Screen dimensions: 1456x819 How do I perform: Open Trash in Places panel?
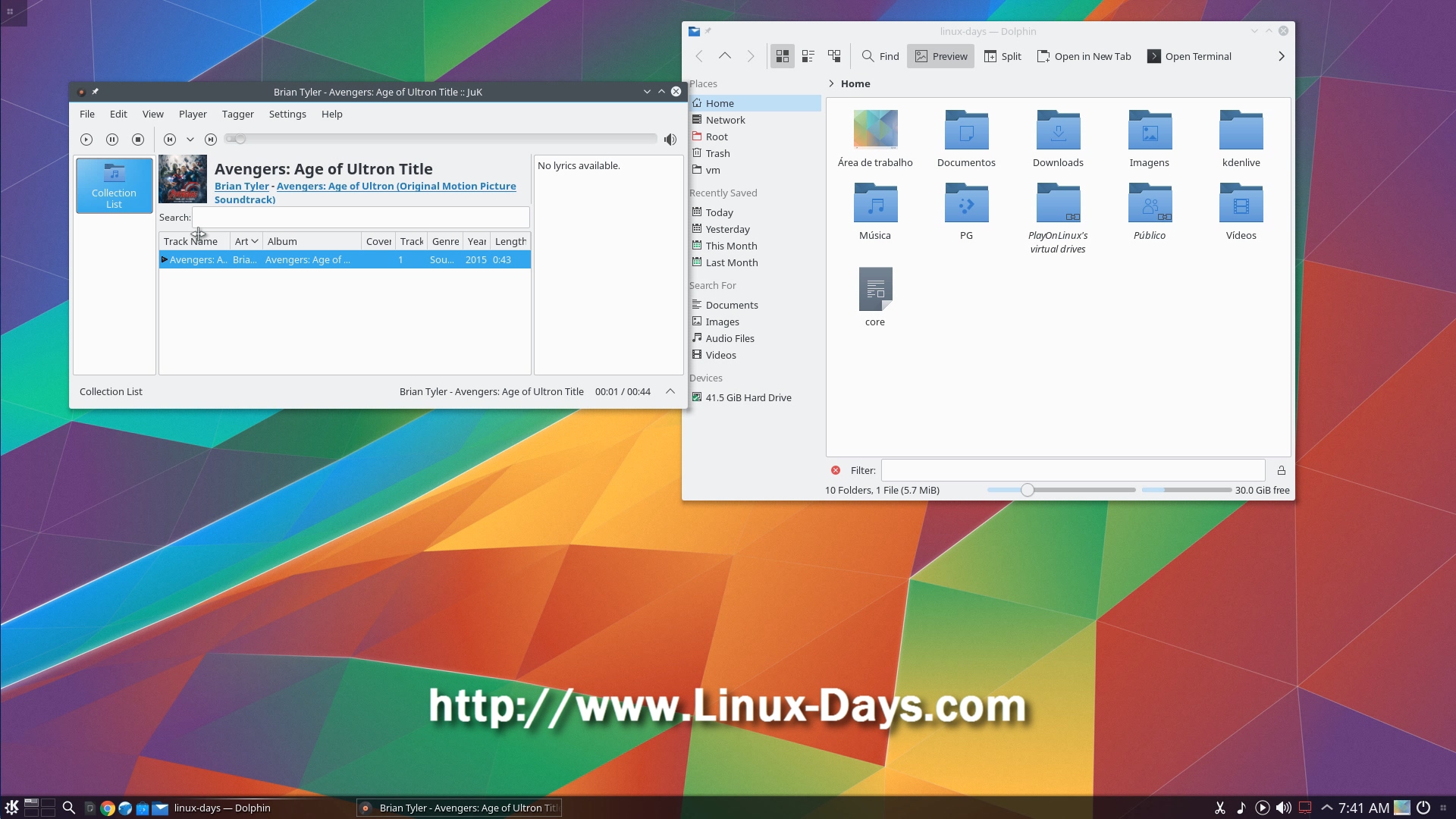coord(755,154)
